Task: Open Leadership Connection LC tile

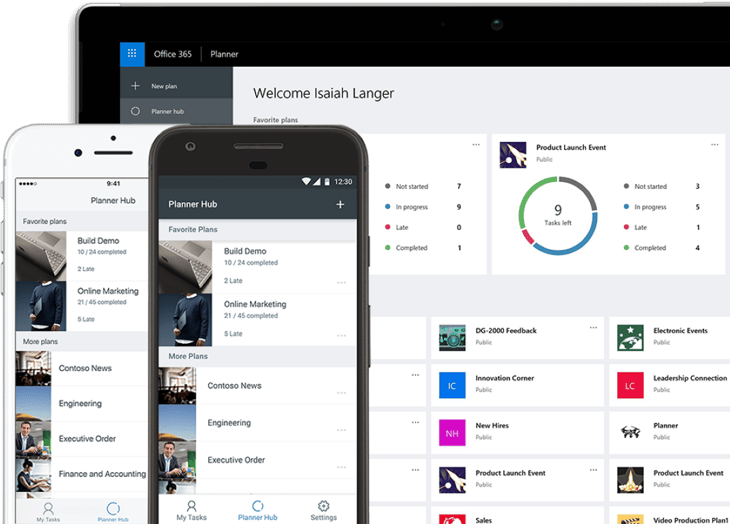Action: tap(630, 385)
